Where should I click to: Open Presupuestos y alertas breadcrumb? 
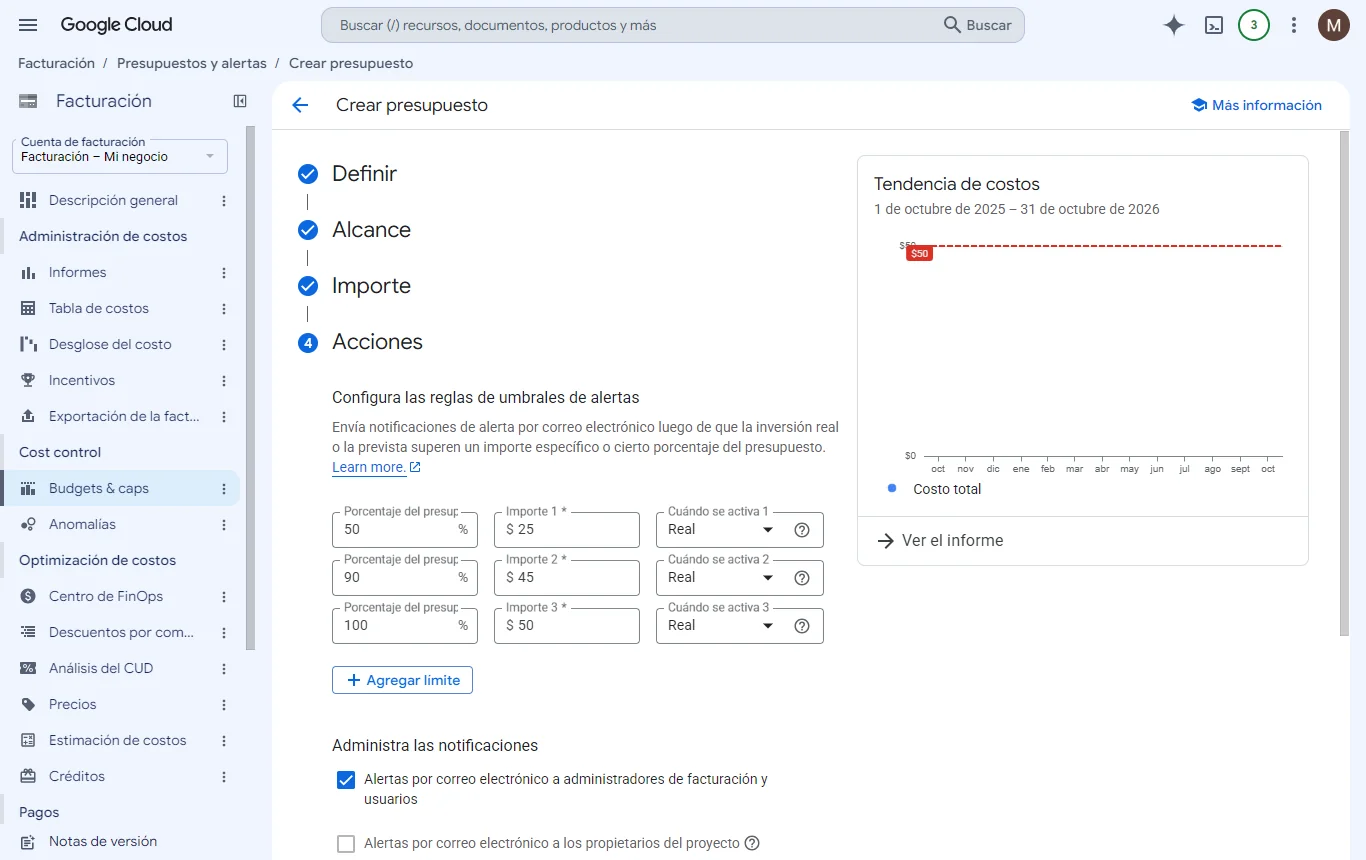[192, 63]
